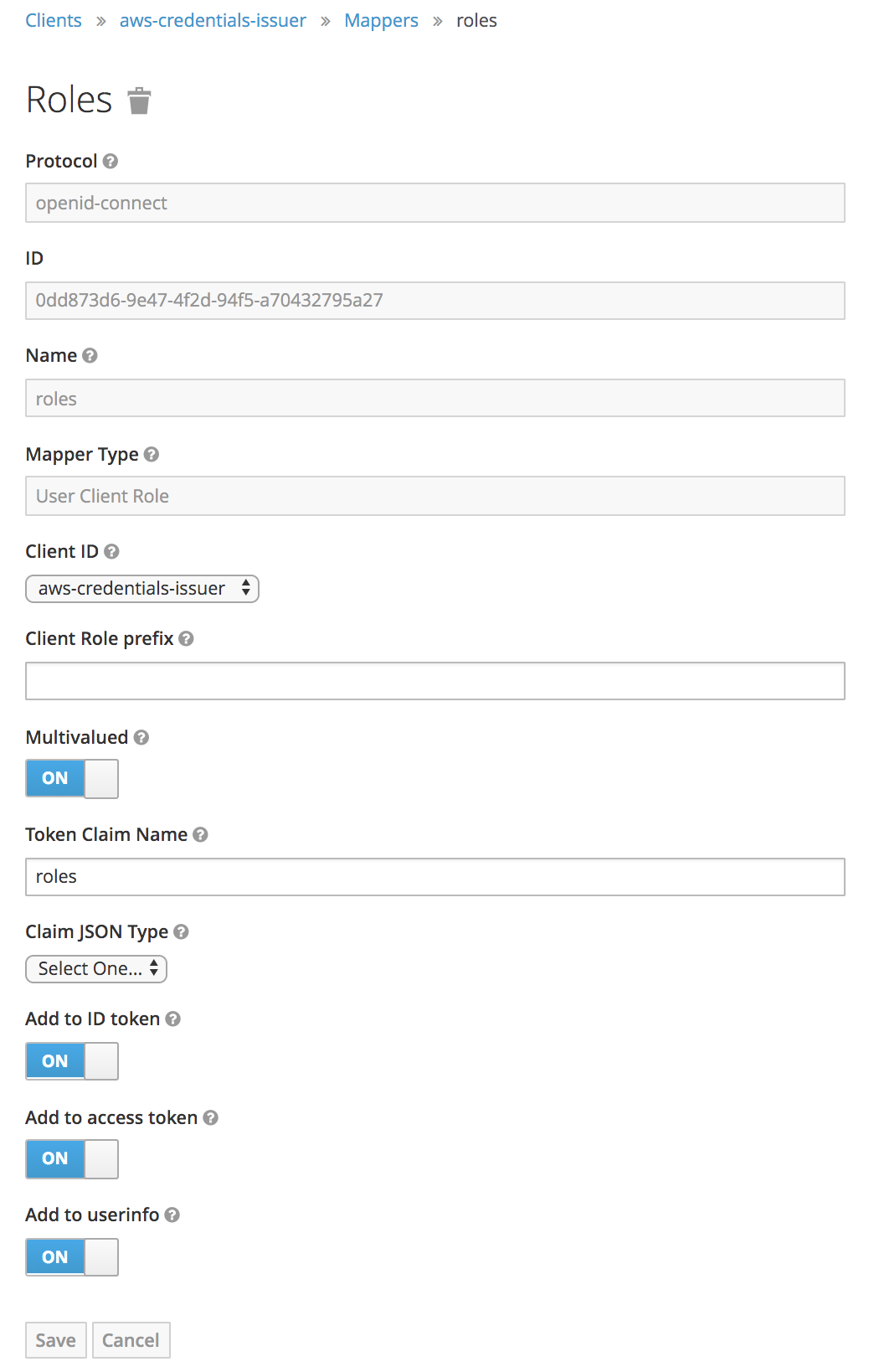Viewport: 869px width, 1372px height.
Task: Show Multivalued help question icon
Action: [x=141, y=737]
